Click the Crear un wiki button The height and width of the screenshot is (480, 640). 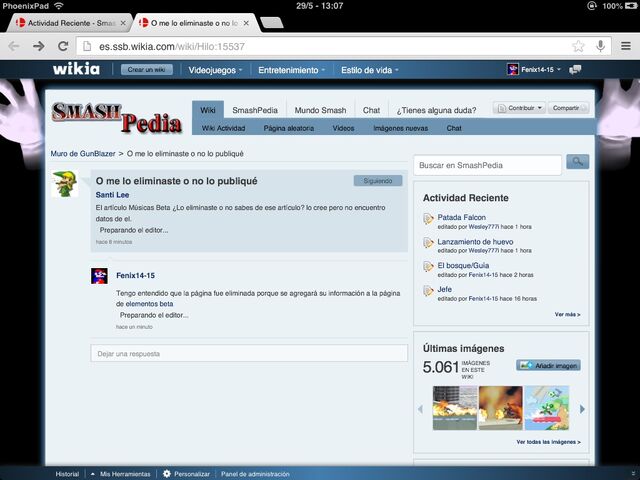point(147,70)
